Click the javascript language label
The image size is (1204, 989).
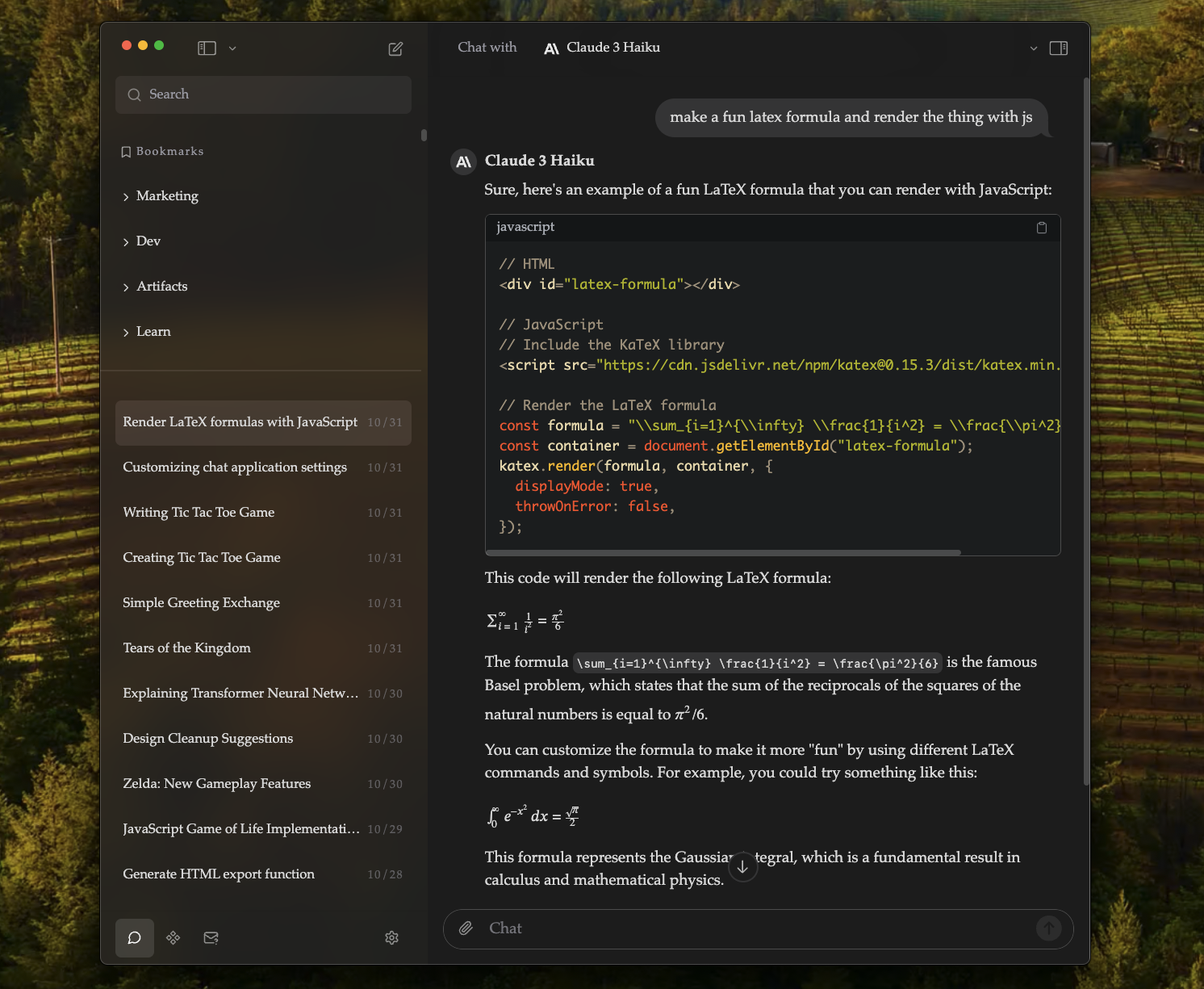tap(525, 228)
